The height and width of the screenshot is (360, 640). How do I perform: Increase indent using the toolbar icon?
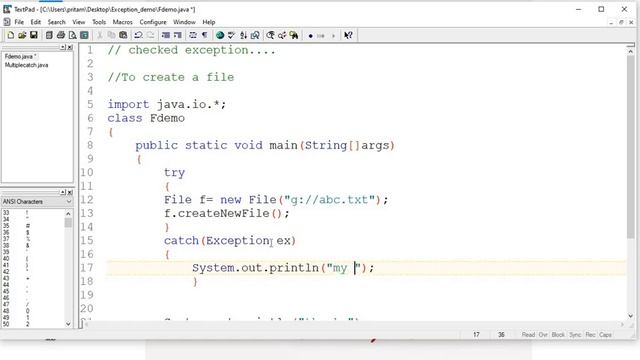[177, 36]
